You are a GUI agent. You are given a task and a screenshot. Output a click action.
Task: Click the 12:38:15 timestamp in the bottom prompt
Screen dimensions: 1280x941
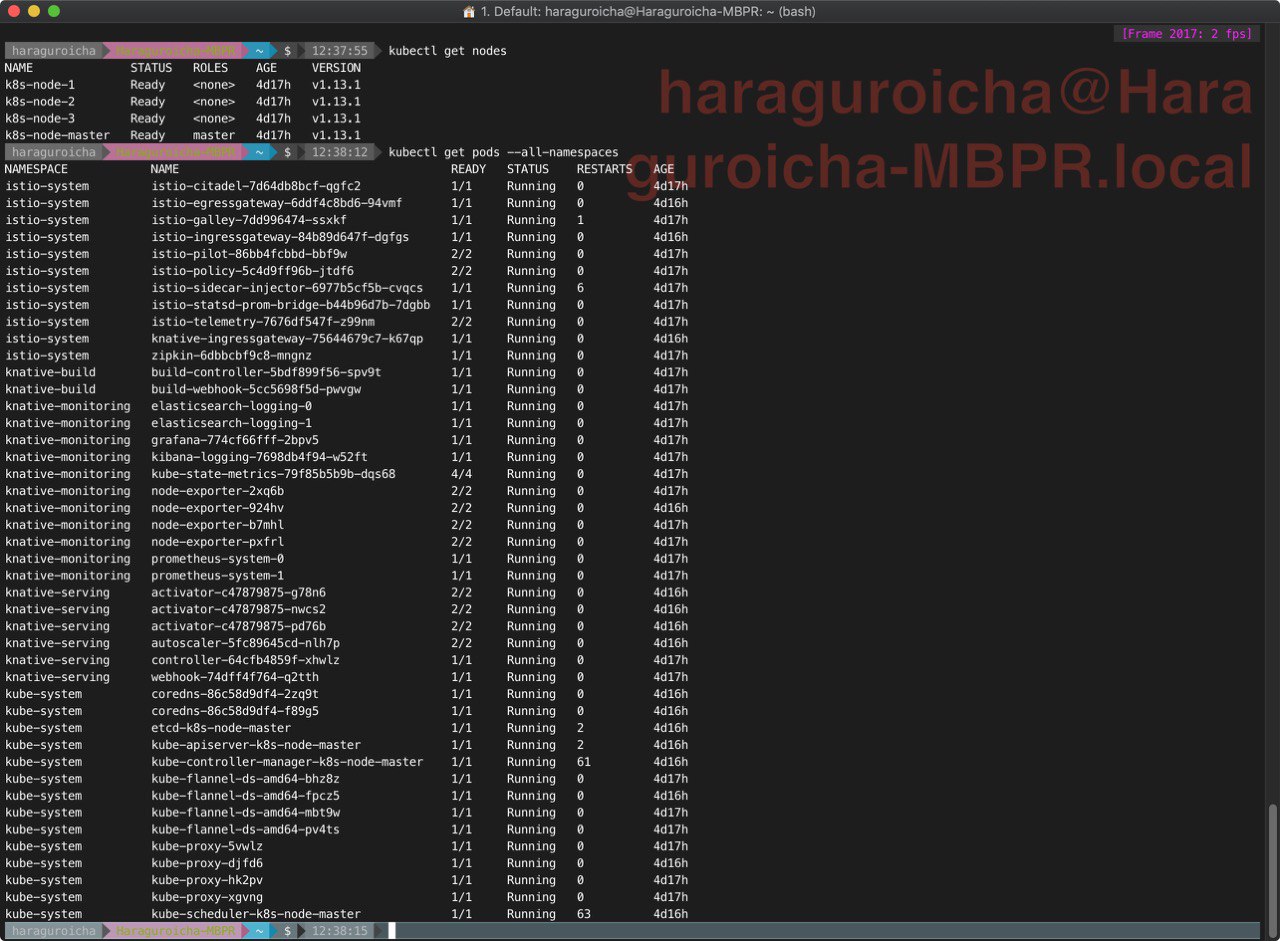(x=339, y=931)
